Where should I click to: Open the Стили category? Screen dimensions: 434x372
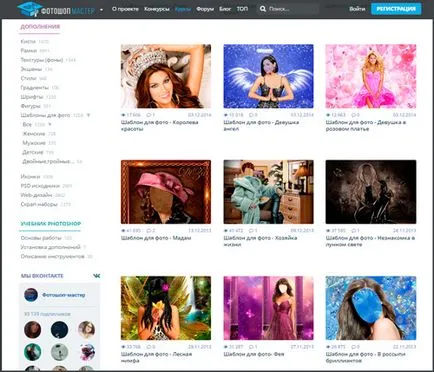coord(28,78)
